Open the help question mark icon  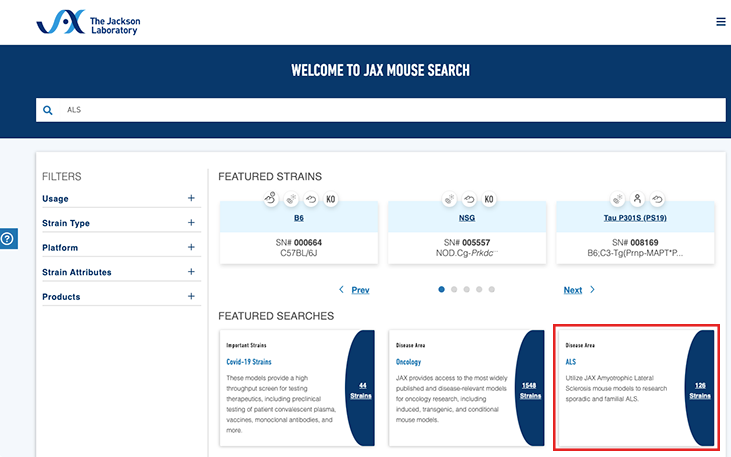pyautogui.click(x=8, y=239)
